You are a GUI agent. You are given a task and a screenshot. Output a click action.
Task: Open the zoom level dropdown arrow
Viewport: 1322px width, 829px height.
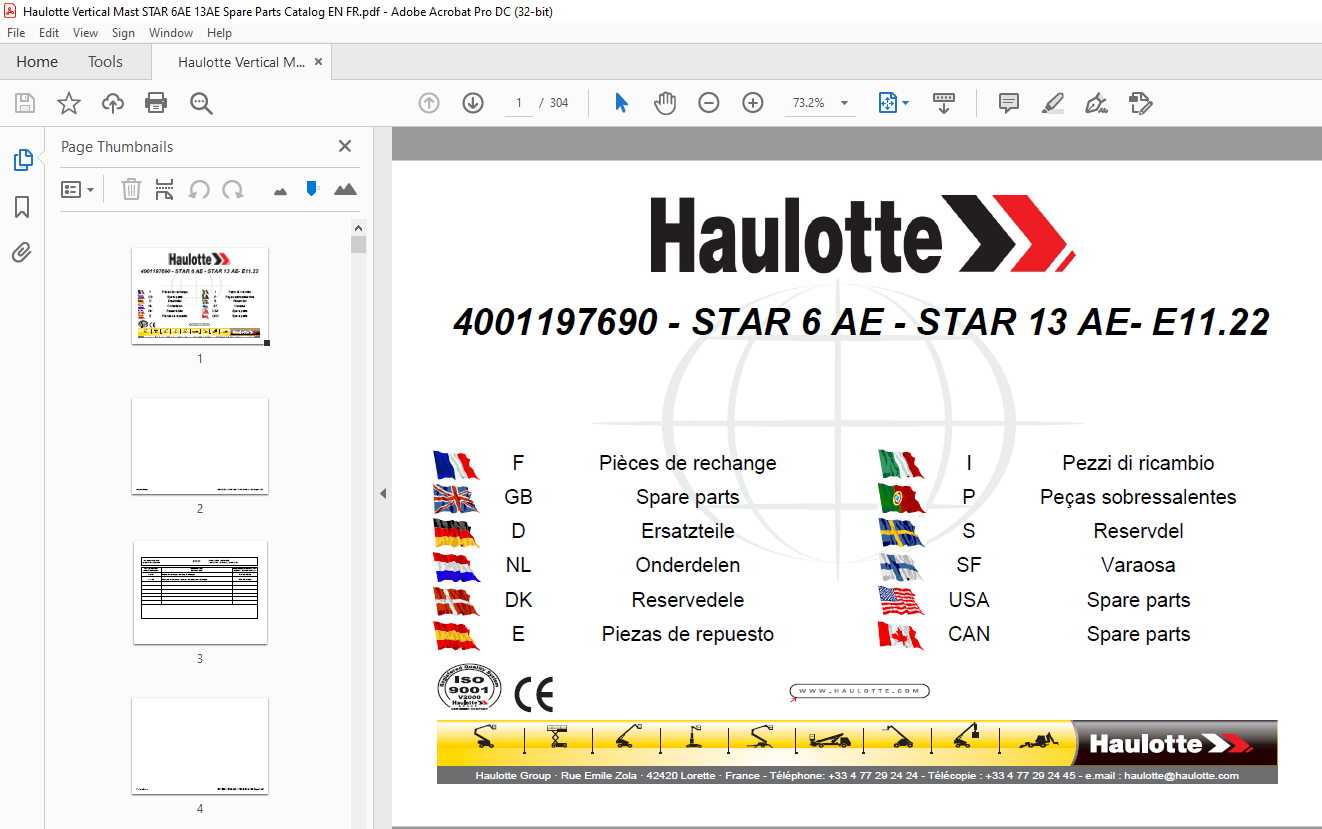pos(845,103)
